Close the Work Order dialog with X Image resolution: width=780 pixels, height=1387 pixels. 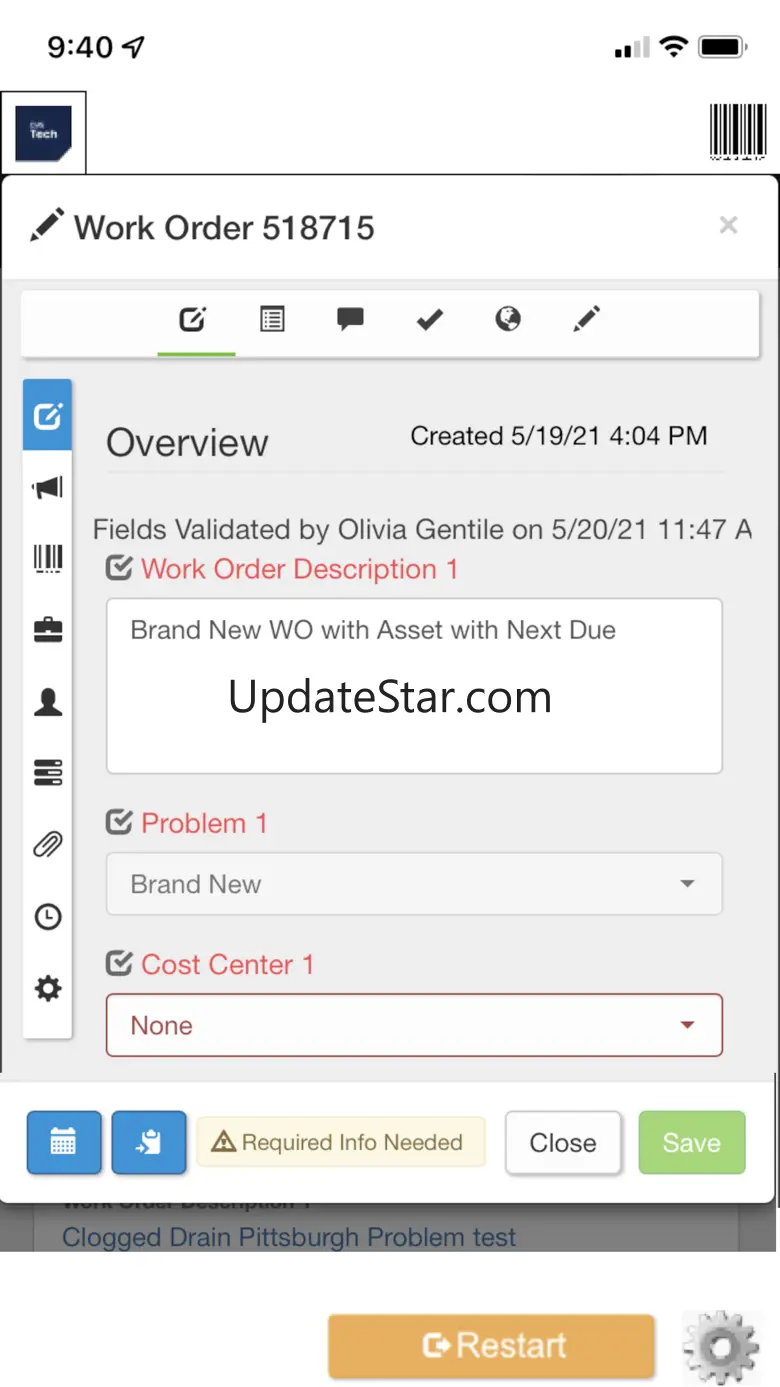click(729, 225)
